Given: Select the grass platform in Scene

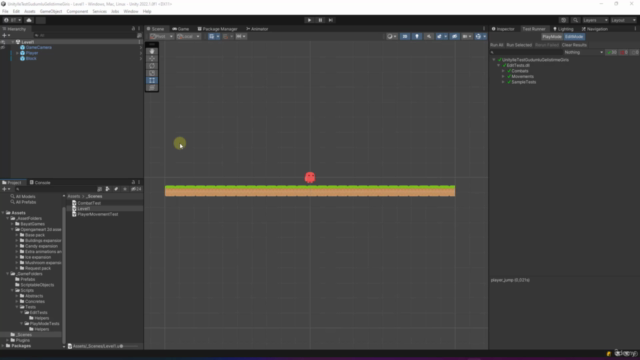Looking at the screenshot, I should pyautogui.click(x=310, y=191).
